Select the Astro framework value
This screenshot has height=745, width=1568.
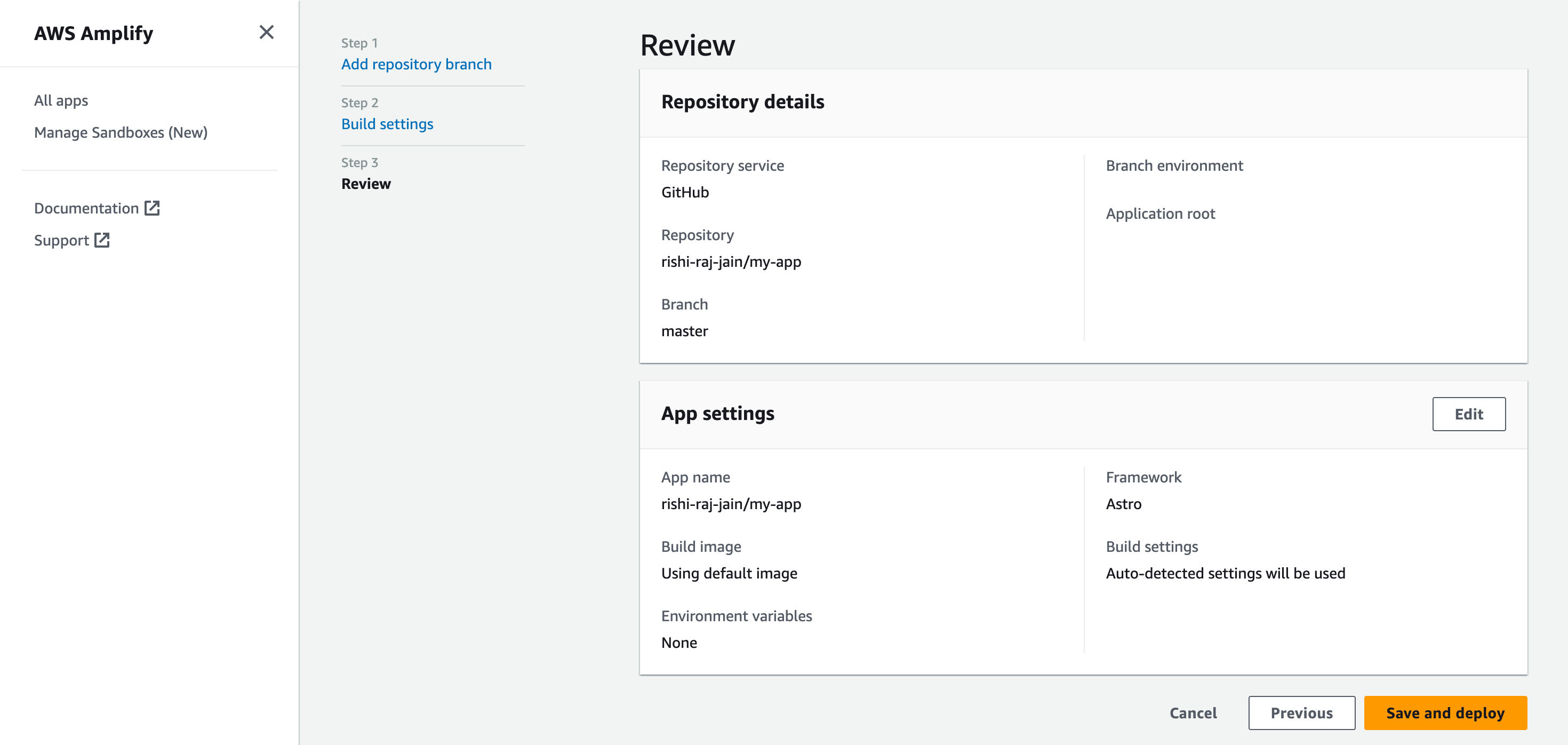(x=1124, y=504)
